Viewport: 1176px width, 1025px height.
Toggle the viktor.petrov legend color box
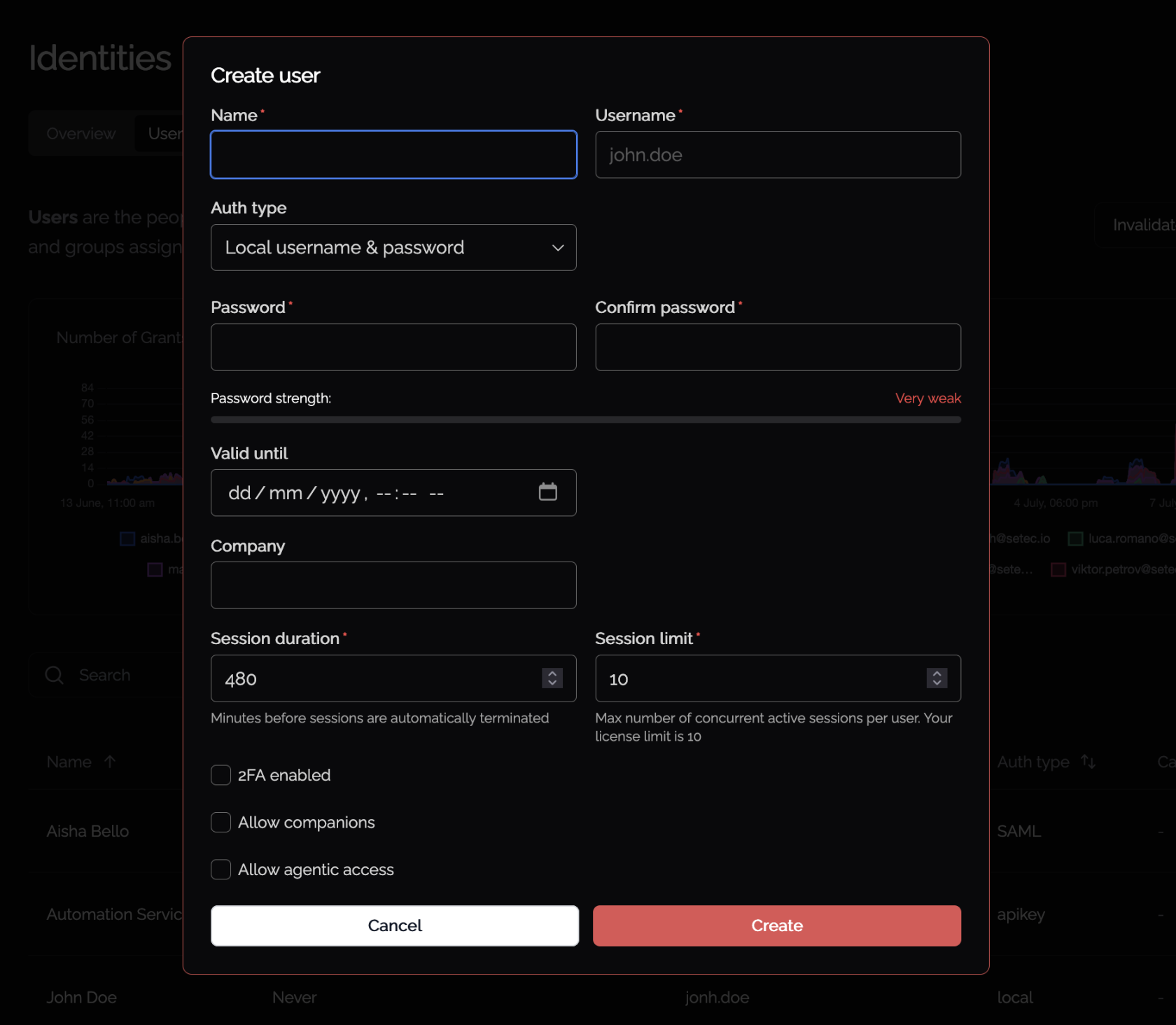(1058, 569)
